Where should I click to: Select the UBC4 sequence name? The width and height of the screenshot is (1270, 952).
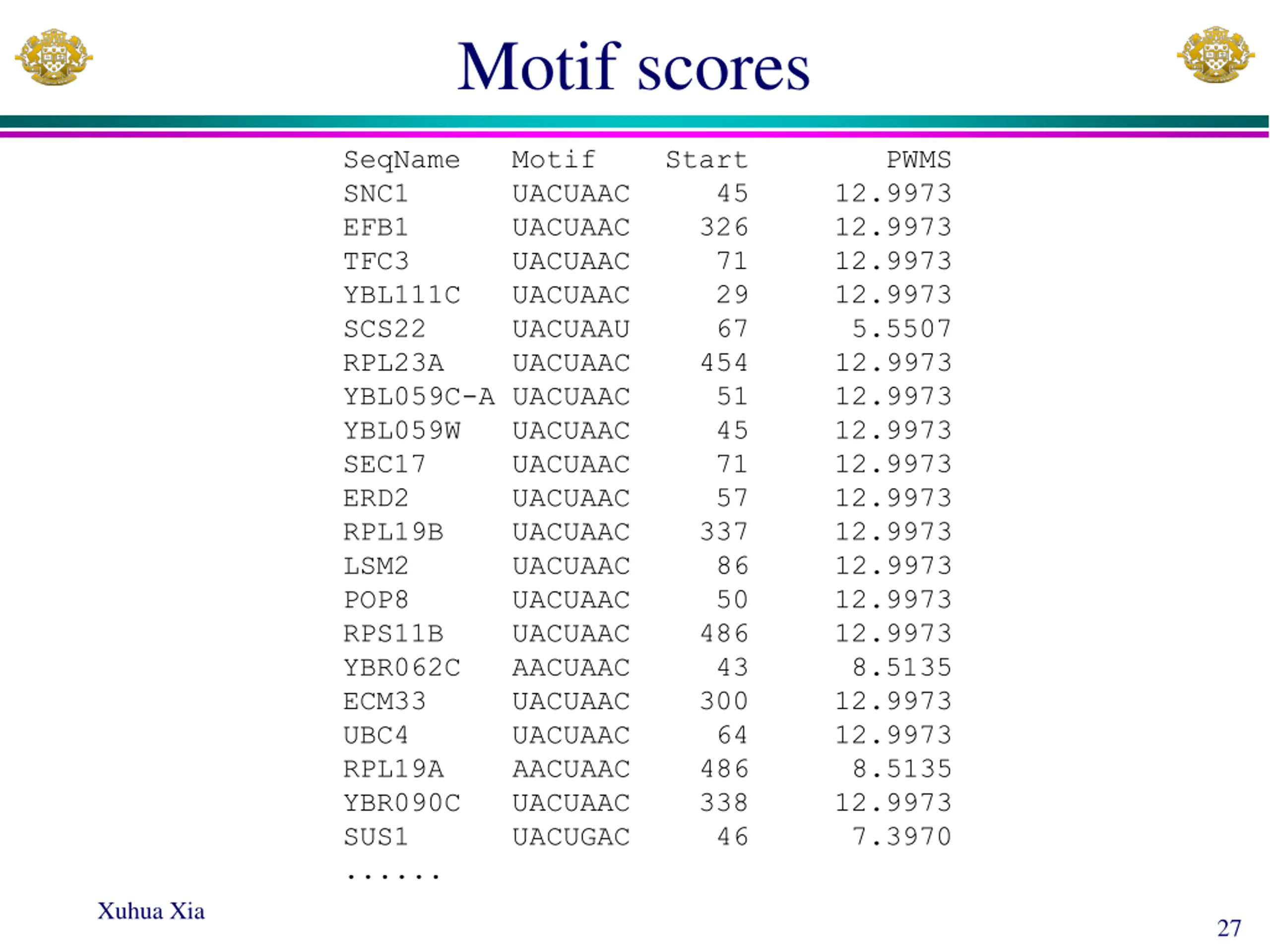click(376, 735)
